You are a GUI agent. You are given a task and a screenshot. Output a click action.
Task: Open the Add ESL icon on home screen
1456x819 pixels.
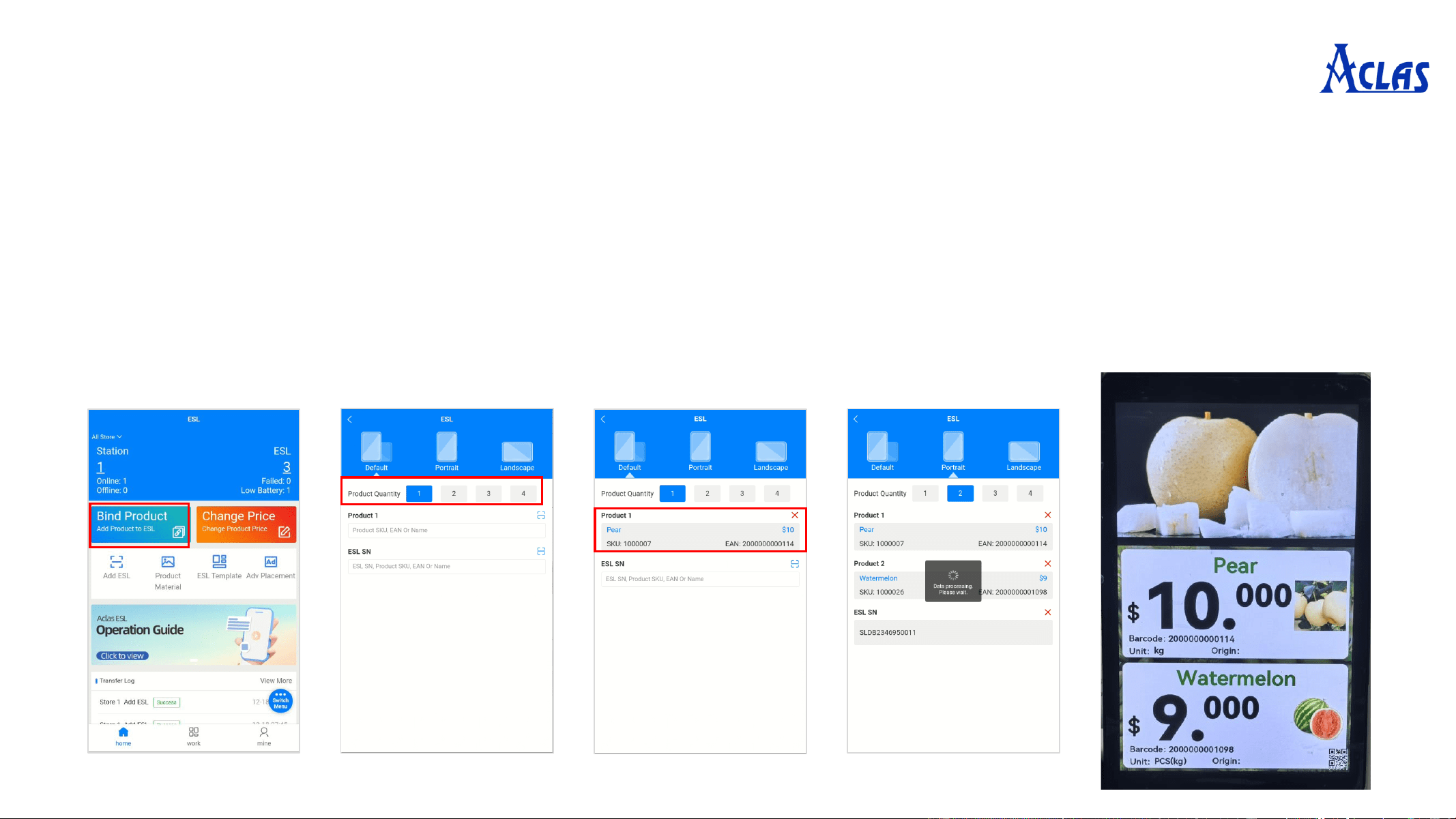tap(117, 567)
